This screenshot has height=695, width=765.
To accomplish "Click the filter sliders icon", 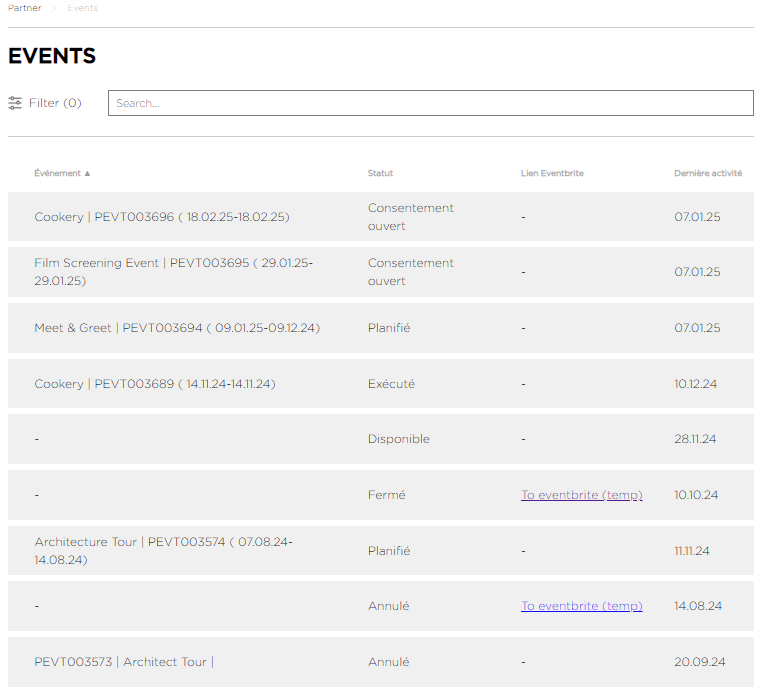I will point(15,103).
